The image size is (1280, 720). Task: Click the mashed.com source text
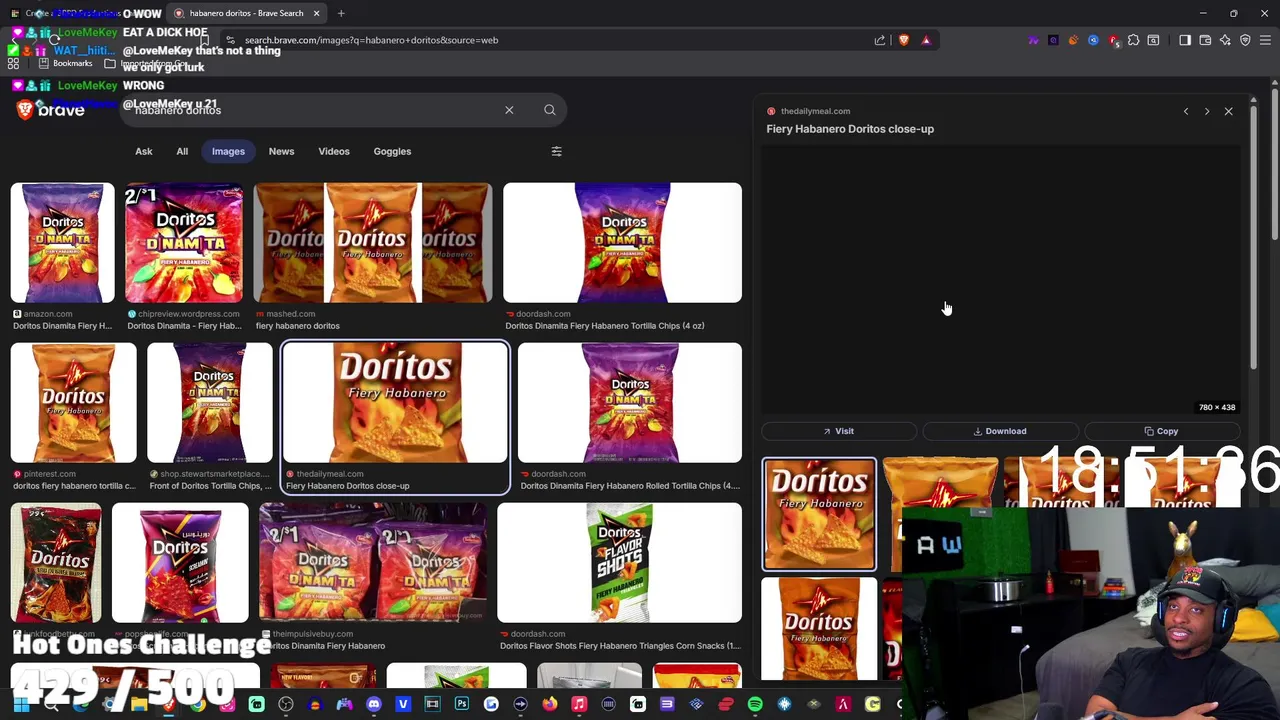[291, 314]
